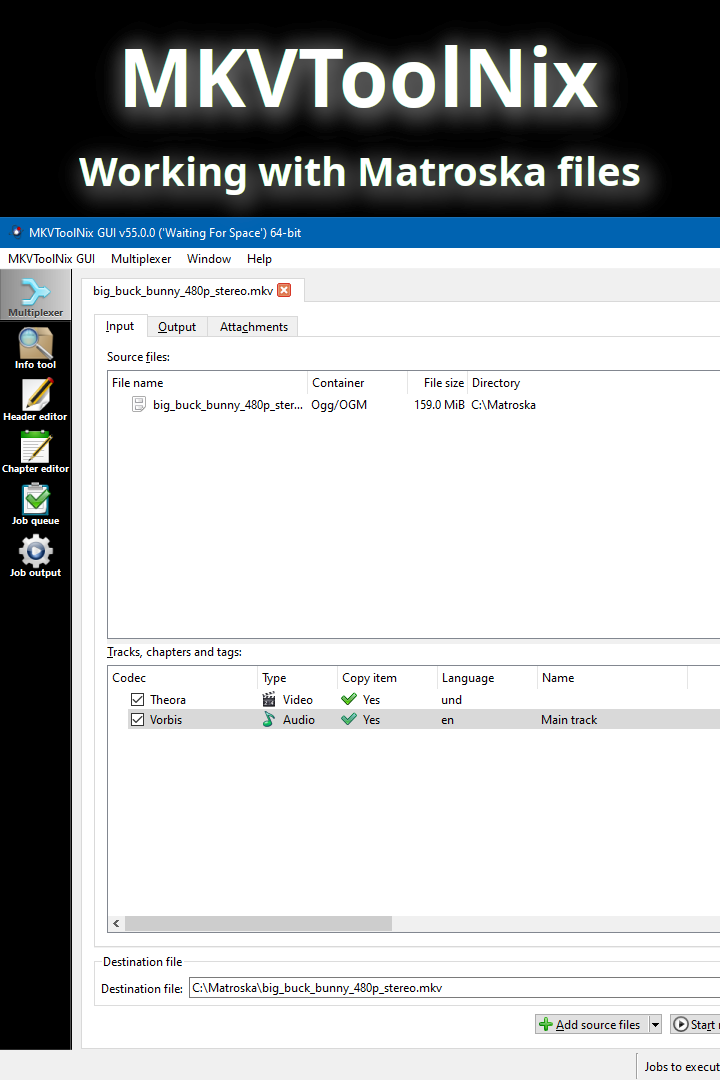720x1080 pixels.
Task: Click the Copy item column header
Action: tap(387, 678)
